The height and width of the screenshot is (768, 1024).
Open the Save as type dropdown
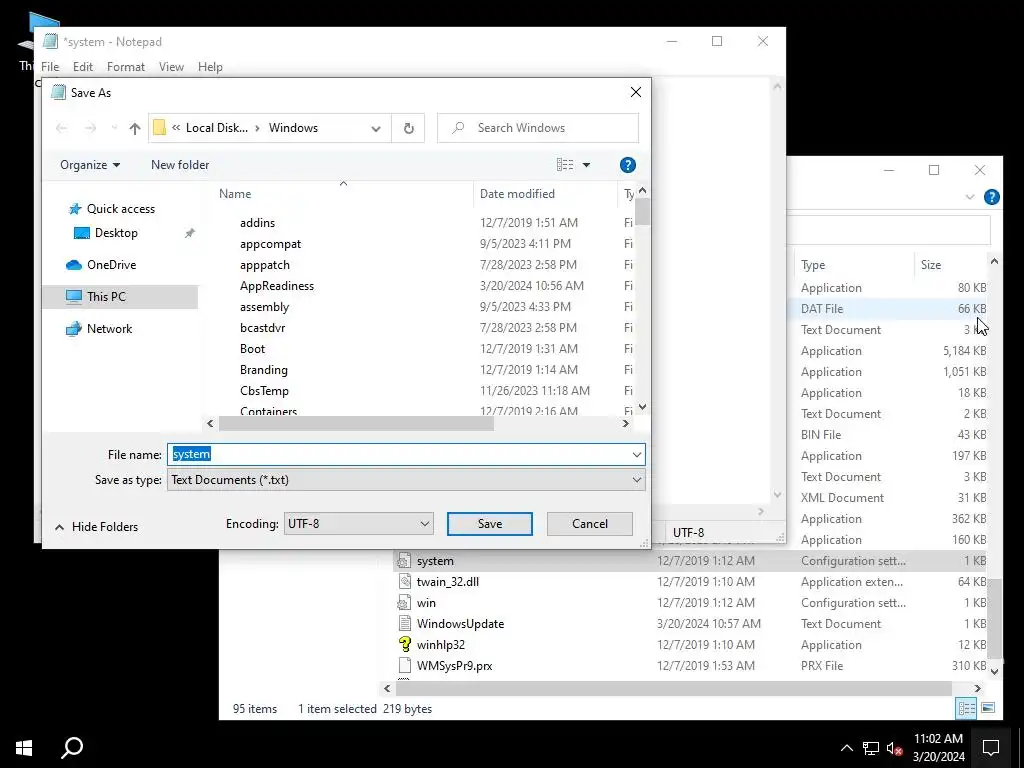(637, 480)
